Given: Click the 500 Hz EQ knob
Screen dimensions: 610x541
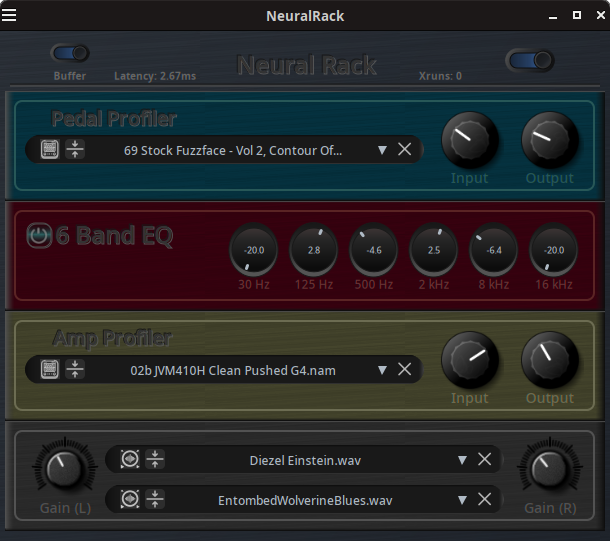Looking at the screenshot, I should (374, 250).
